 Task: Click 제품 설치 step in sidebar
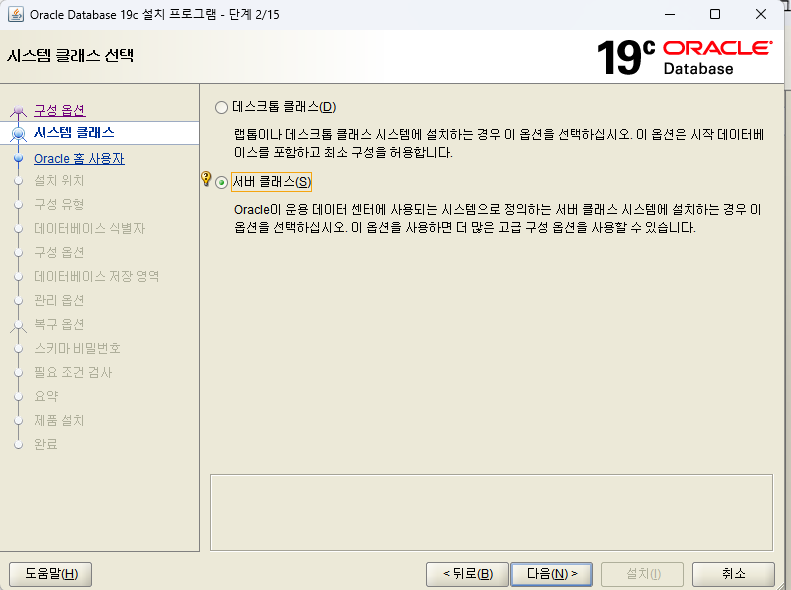click(x=59, y=421)
